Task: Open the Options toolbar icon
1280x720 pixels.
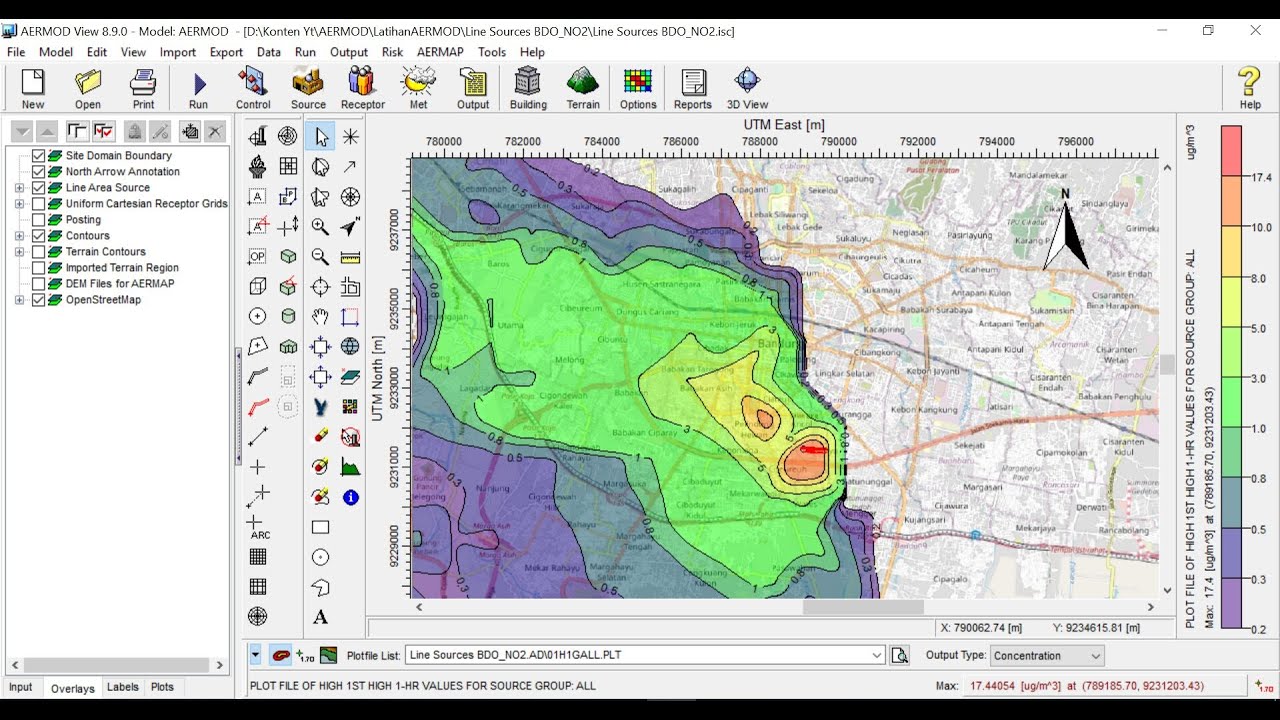Action: 638,88
